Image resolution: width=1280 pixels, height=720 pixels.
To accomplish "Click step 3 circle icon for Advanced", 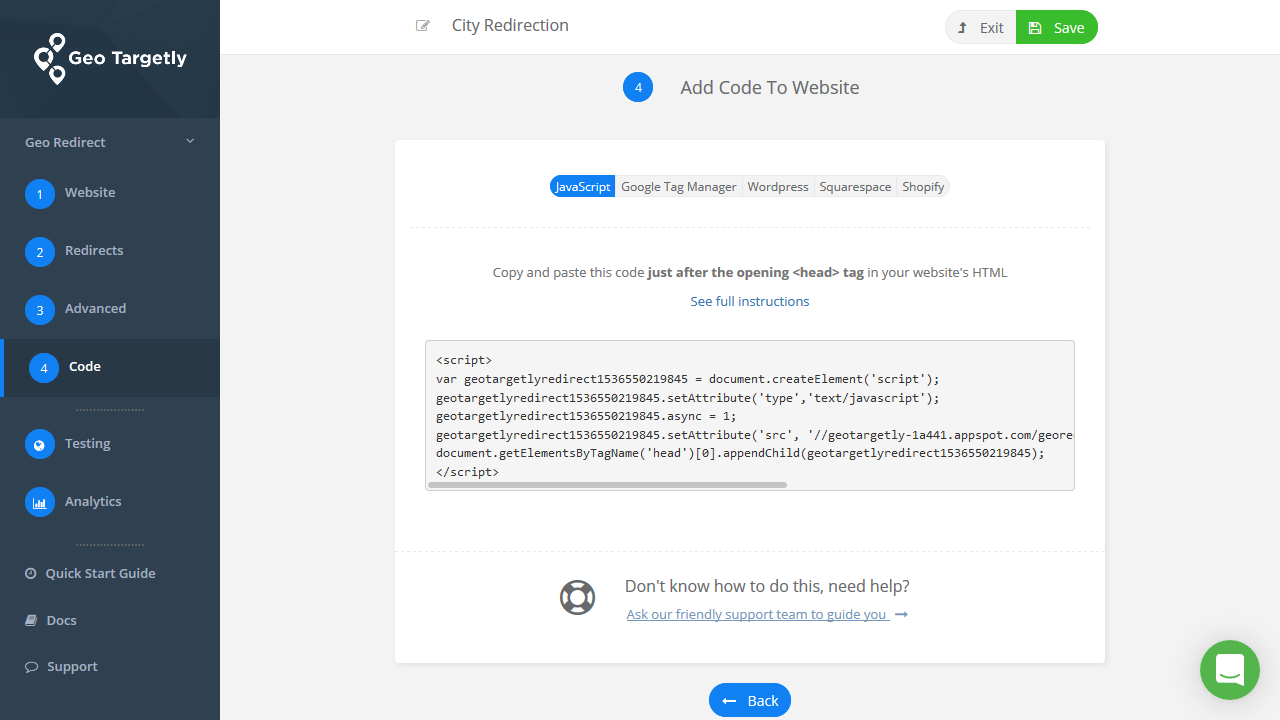I will coord(40,310).
